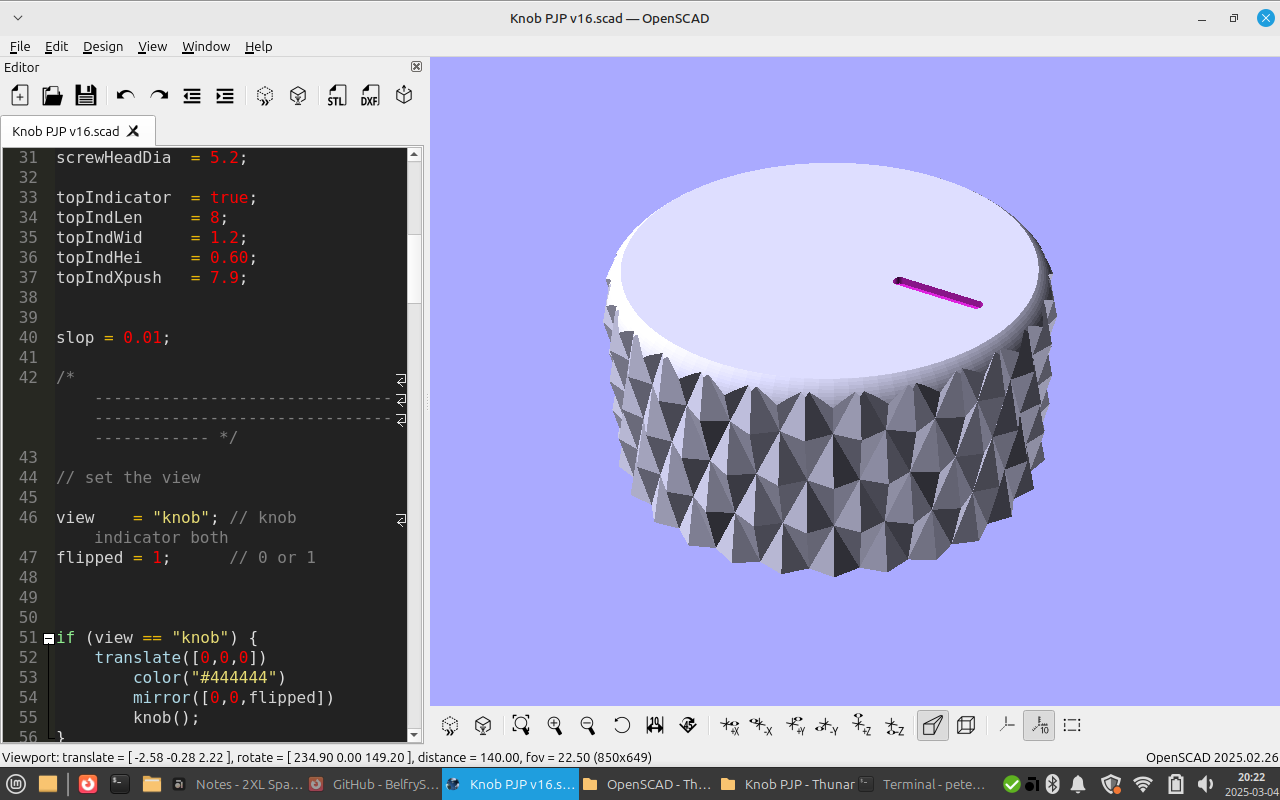Click the Viewport translate status bar text

point(327,758)
